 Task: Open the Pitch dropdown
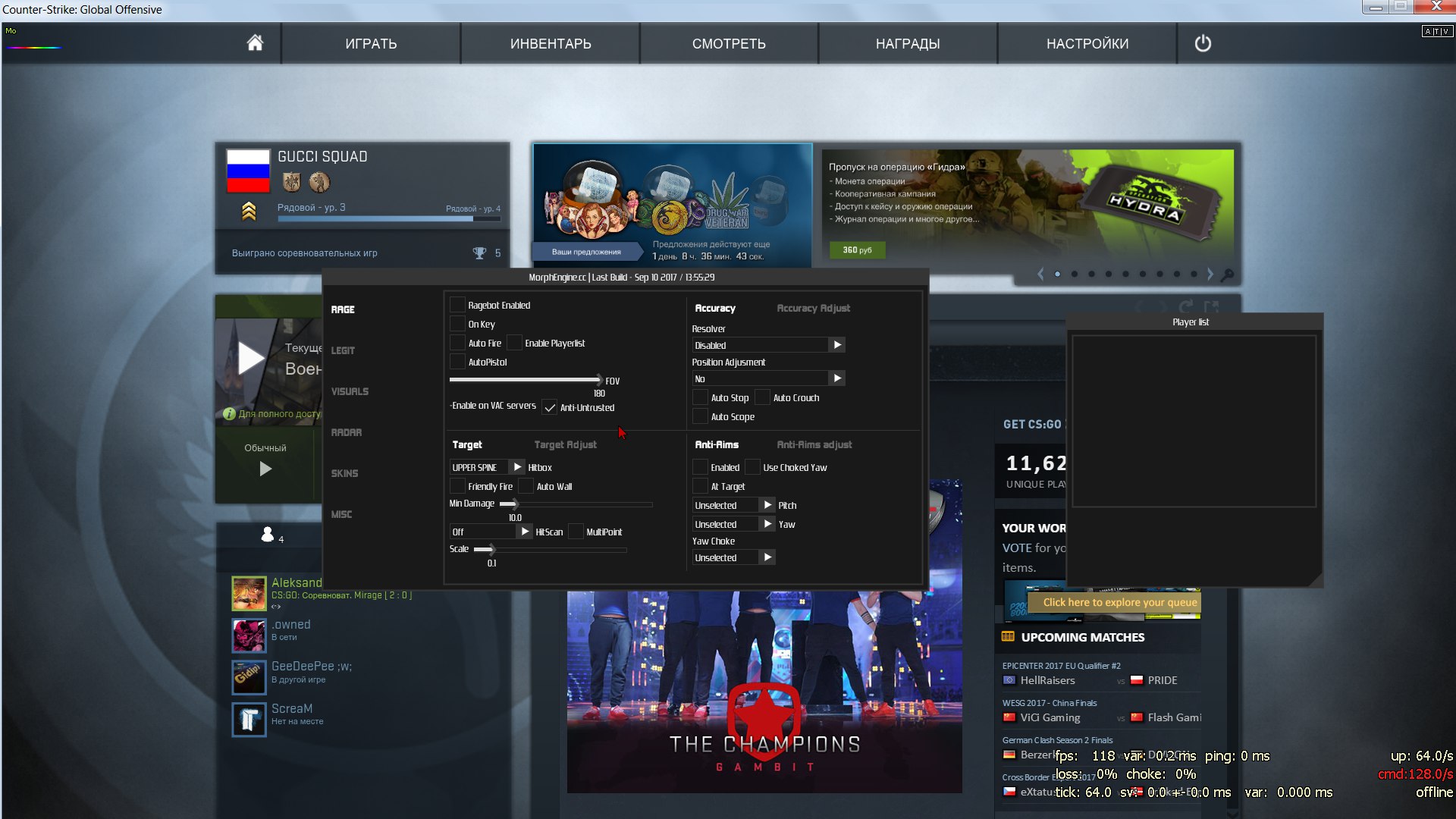(x=733, y=505)
